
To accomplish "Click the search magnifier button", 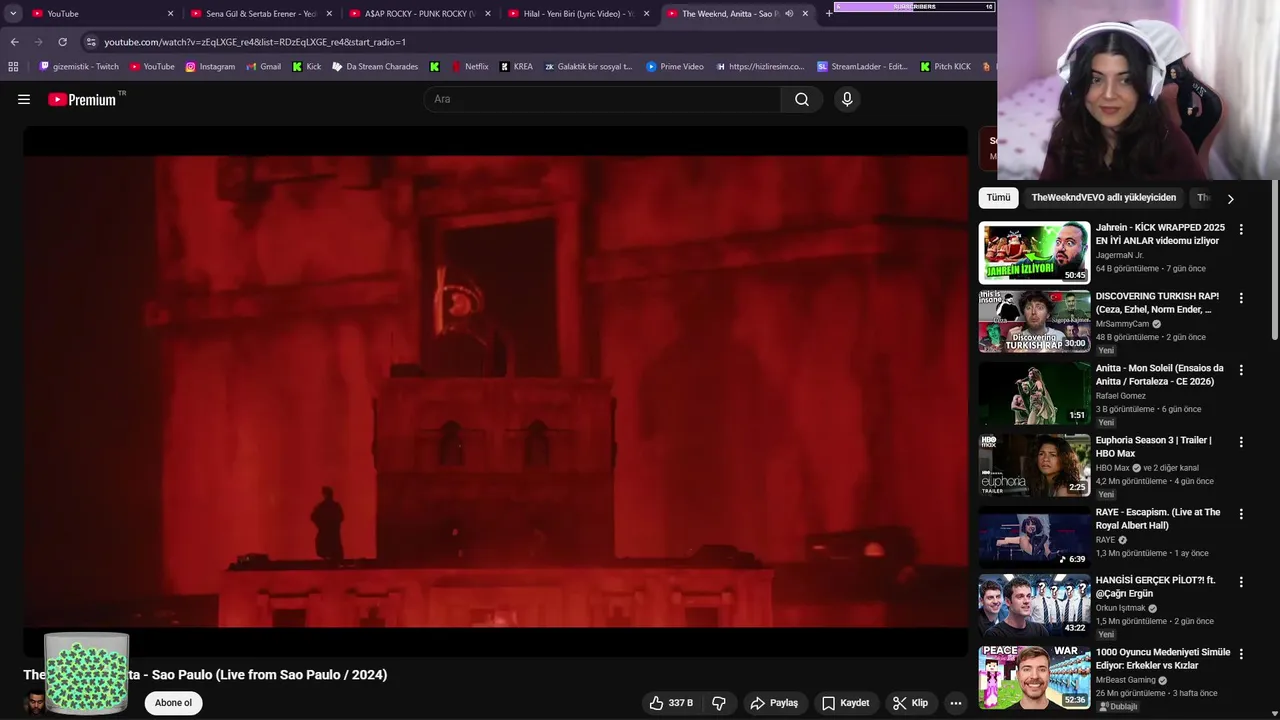I will click(801, 99).
